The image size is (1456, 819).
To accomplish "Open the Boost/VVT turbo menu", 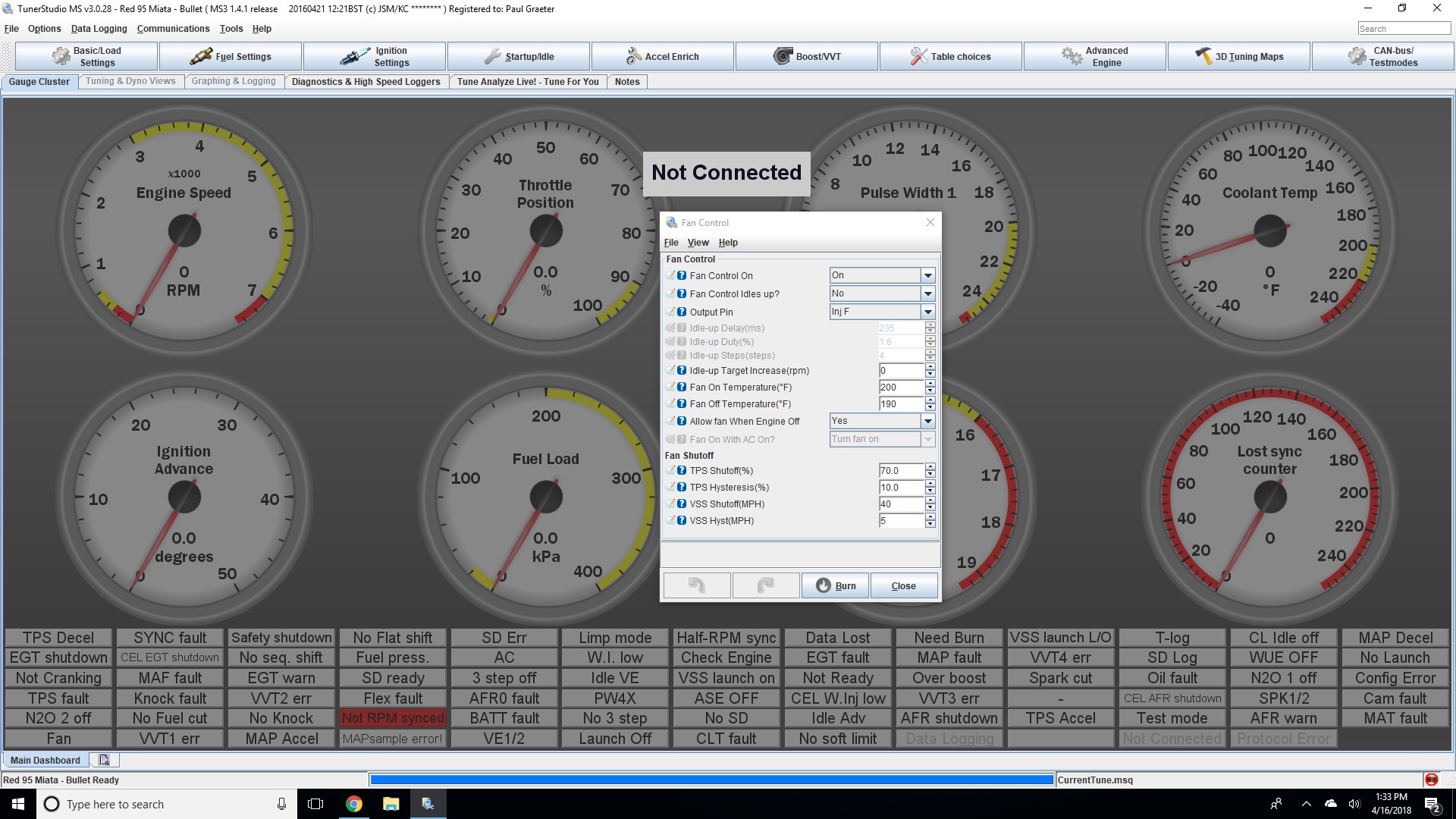I will (x=807, y=56).
